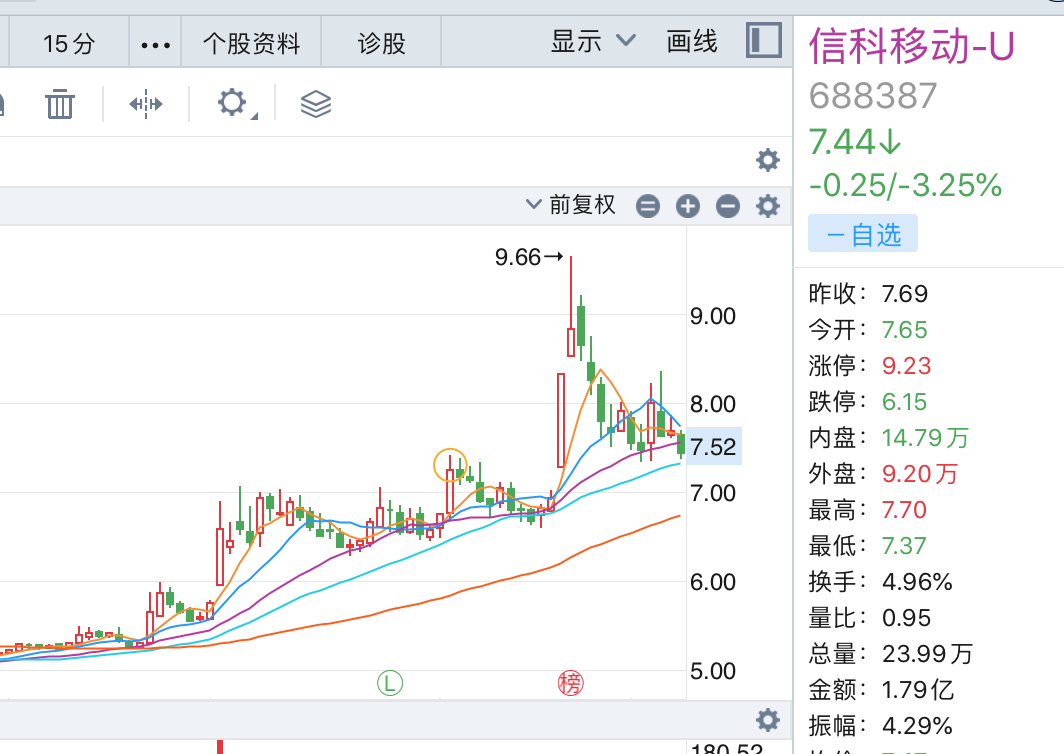
Task: Click the 6.00 price axis label
Action: (713, 582)
